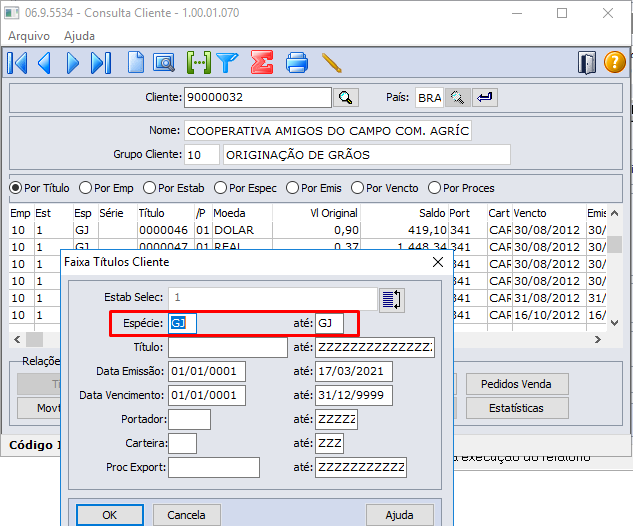Click the printer icon
Viewport: 633px width, 526px height.
[x=297, y=63]
